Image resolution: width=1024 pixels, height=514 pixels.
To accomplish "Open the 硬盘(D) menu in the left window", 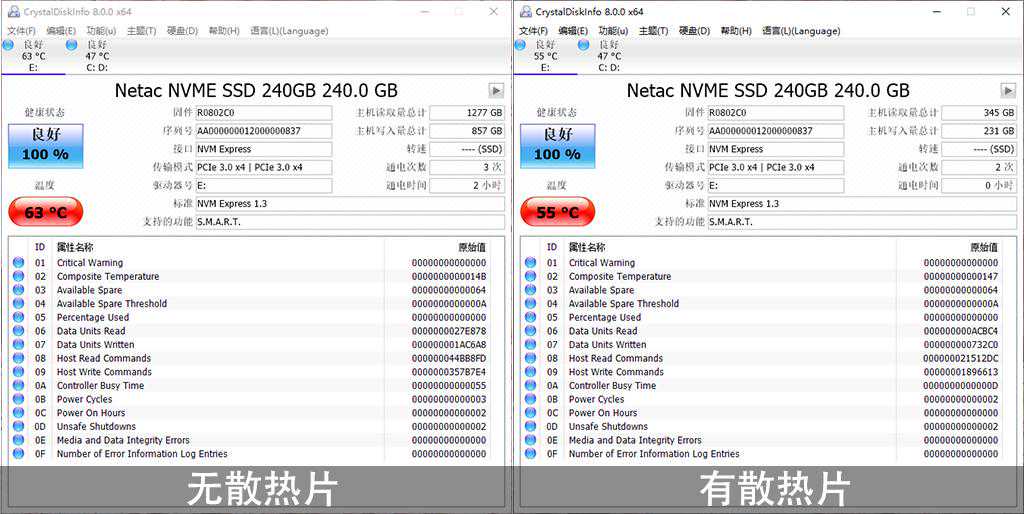I will point(182,31).
